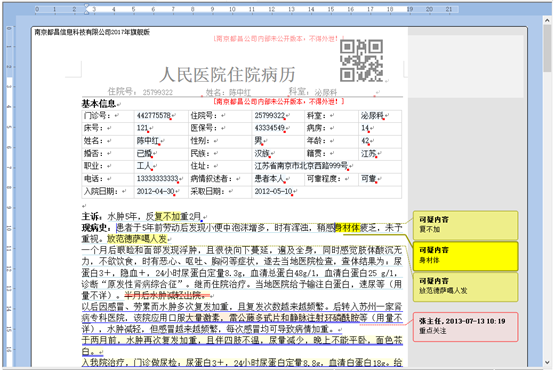The image size is (555, 370).
Task: Click the 主诉 label
Action: click(92, 216)
